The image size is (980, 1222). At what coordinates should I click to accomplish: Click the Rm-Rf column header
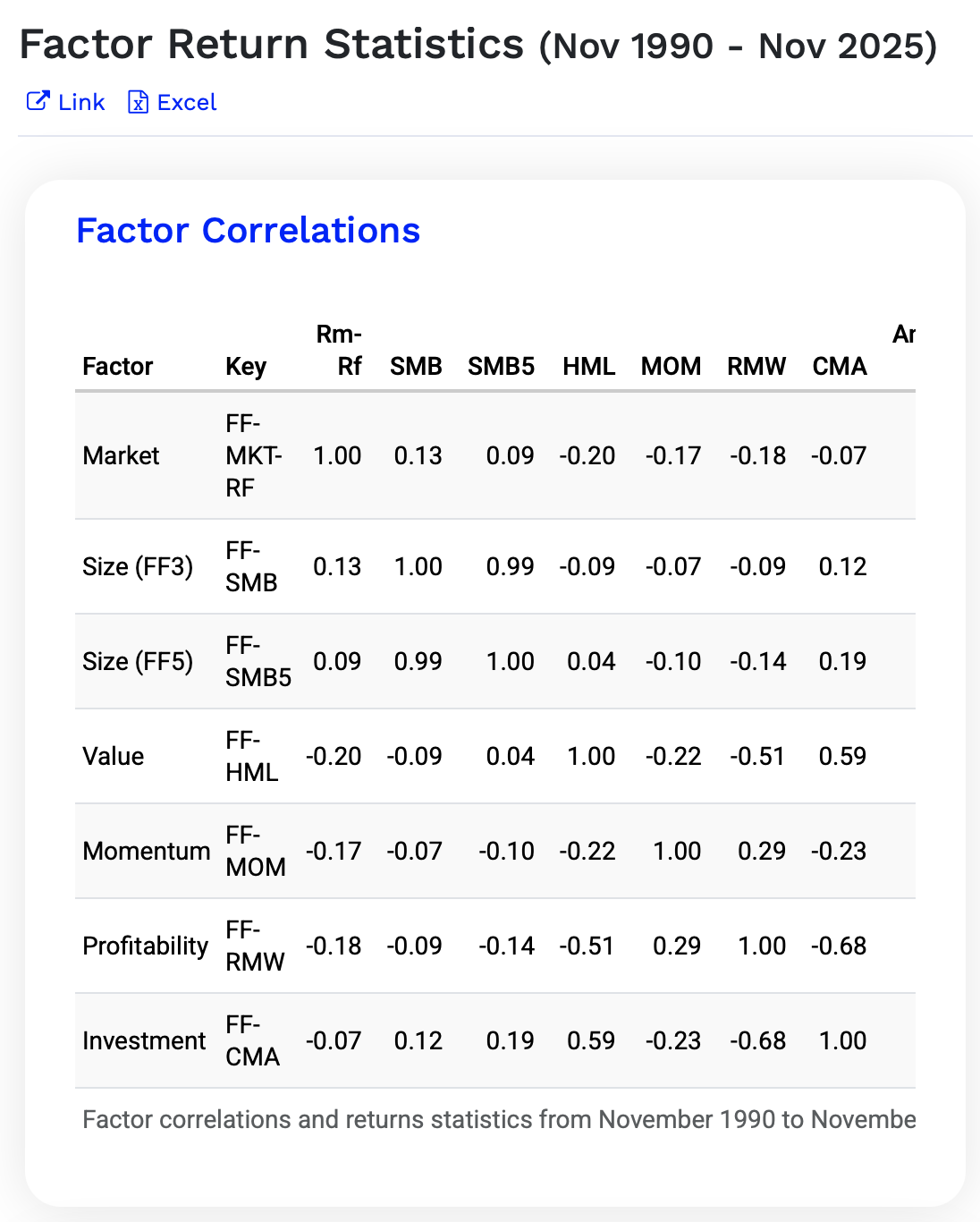[340, 350]
